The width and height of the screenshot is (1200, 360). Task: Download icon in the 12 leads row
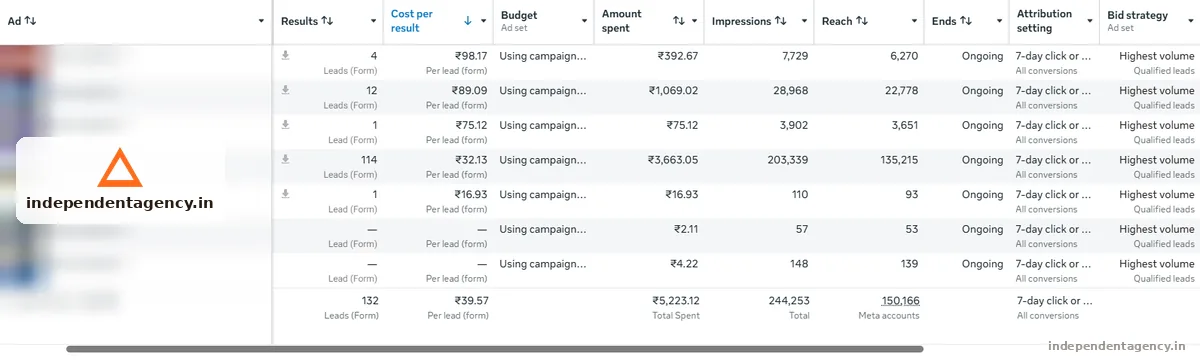tap(285, 90)
